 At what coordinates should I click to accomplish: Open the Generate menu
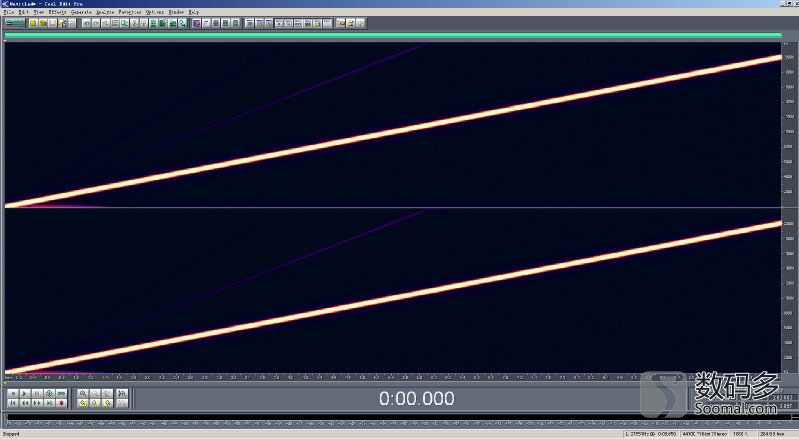(x=81, y=12)
